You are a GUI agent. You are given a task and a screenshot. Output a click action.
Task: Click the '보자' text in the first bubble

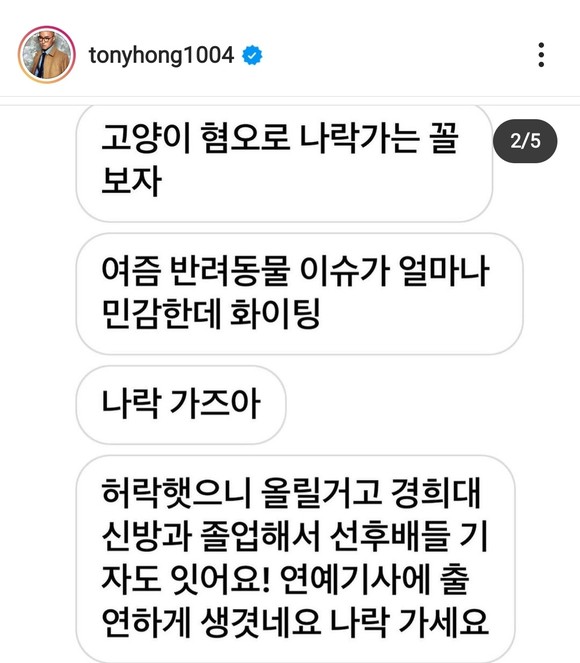click(131, 181)
